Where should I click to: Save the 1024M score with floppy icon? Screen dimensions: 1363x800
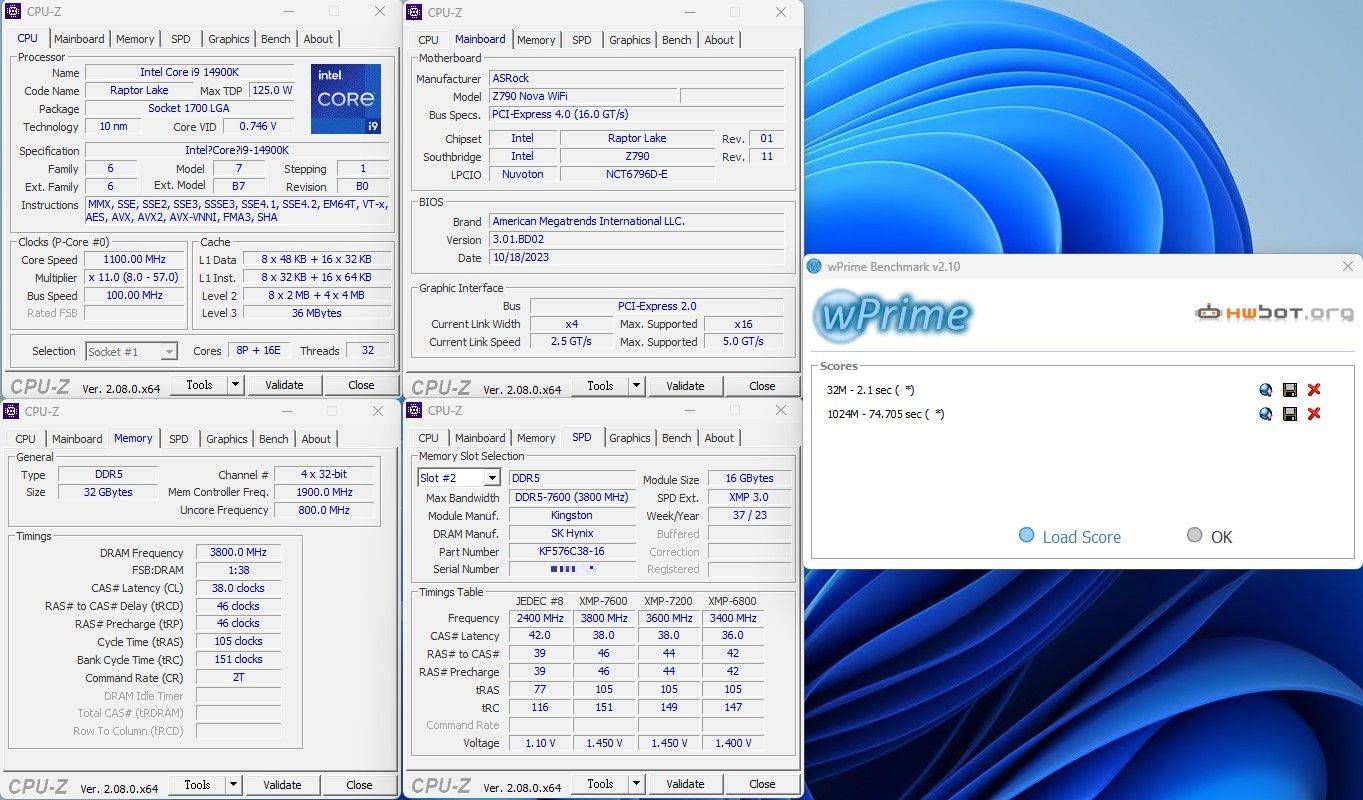coord(1290,414)
